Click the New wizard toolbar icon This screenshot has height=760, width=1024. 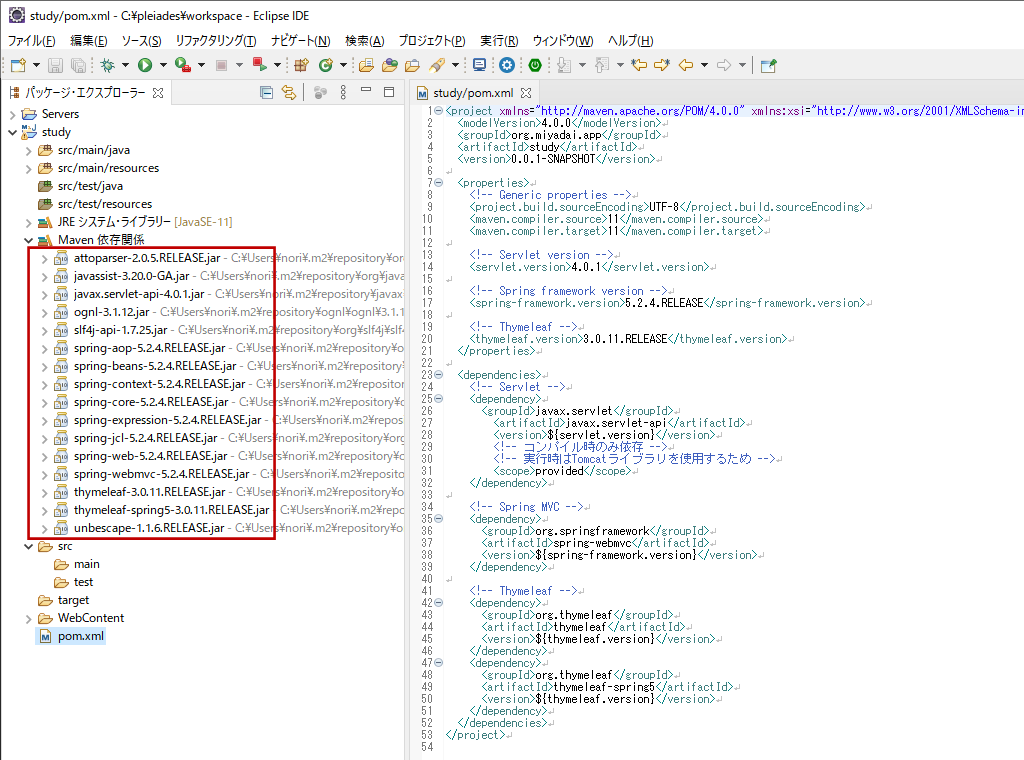click(x=18, y=65)
